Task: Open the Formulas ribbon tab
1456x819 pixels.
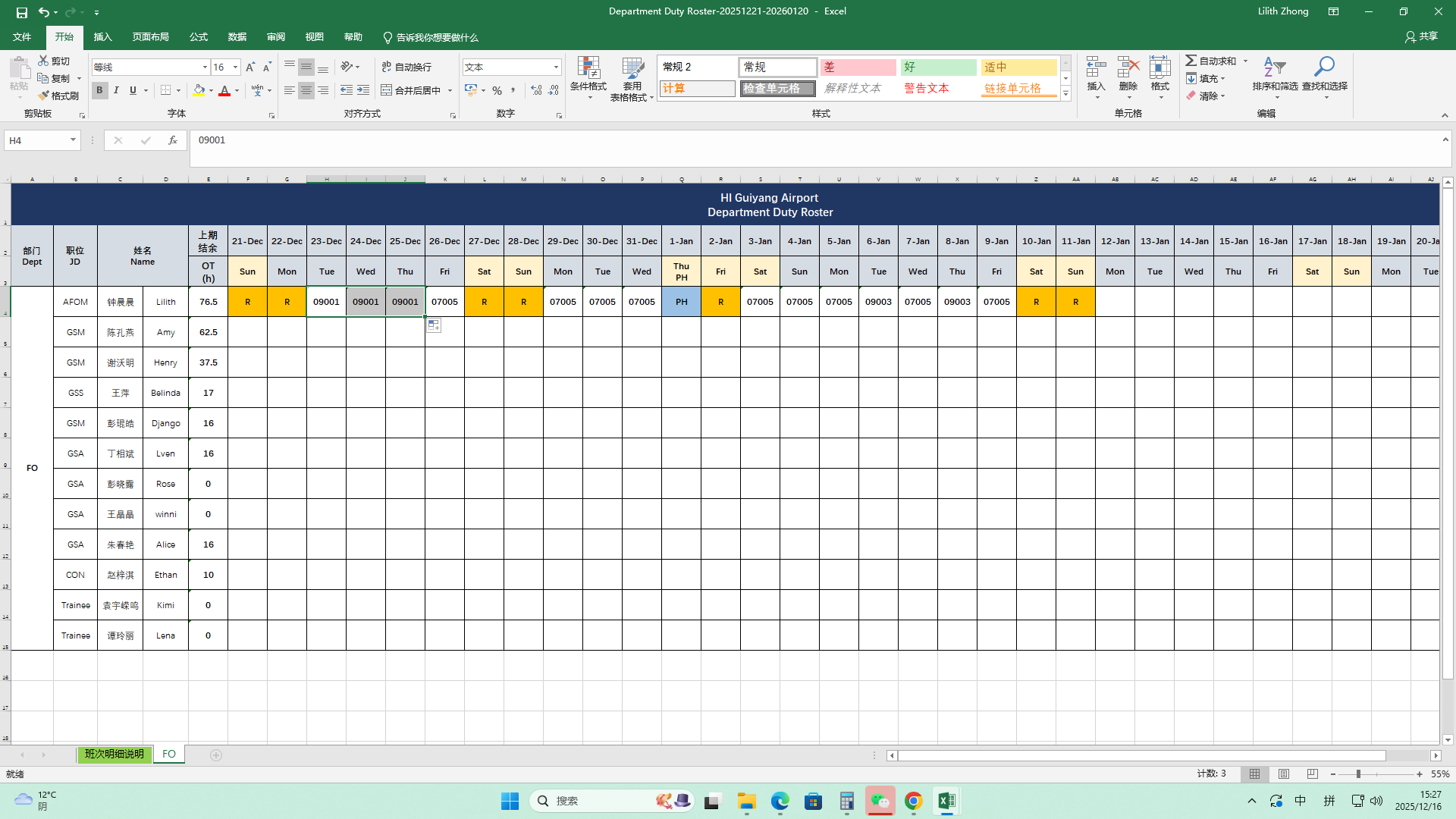Action: (x=199, y=37)
